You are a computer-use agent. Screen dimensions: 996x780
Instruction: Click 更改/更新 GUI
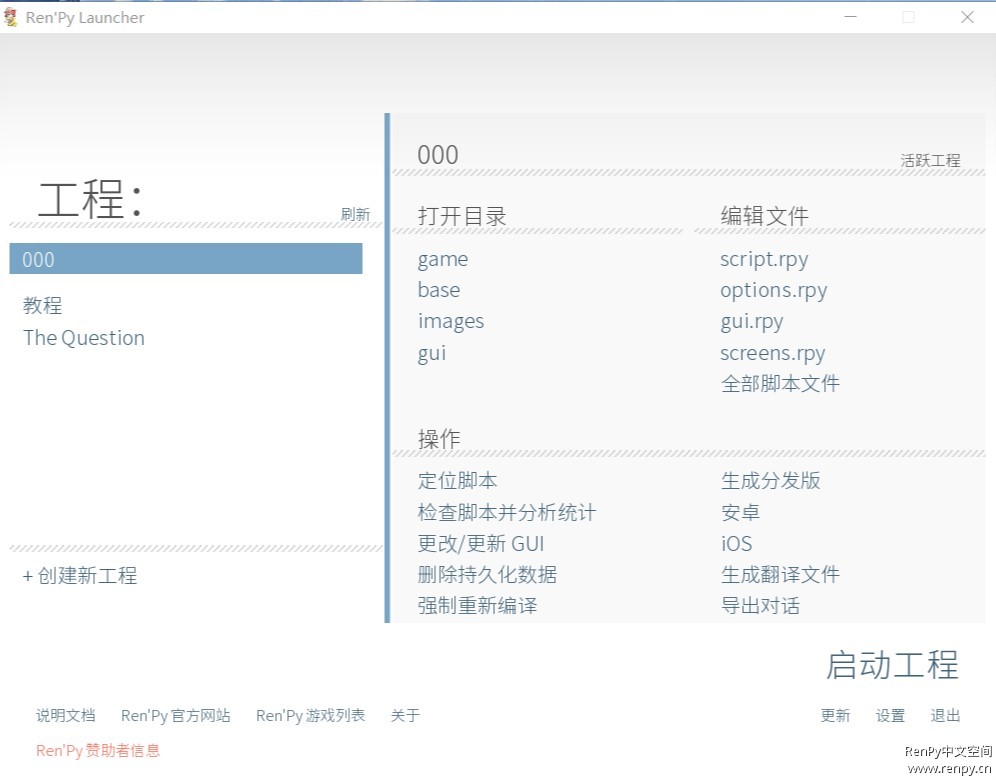(481, 544)
